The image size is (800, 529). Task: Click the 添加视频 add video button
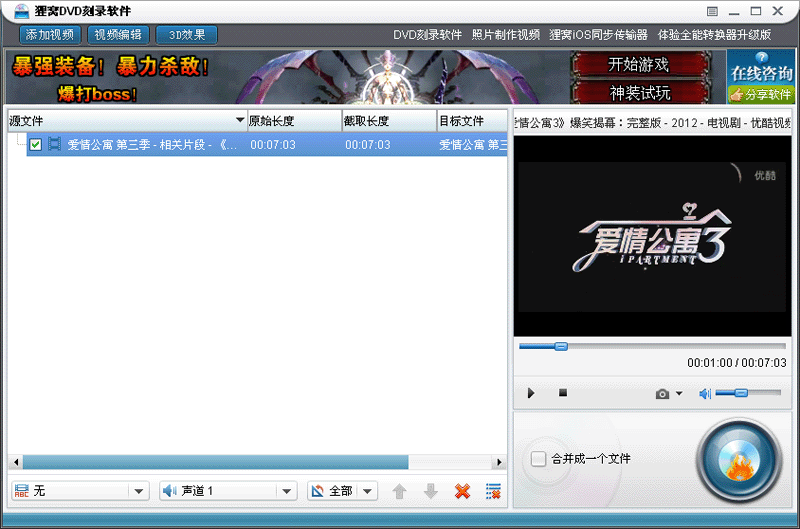pos(50,35)
